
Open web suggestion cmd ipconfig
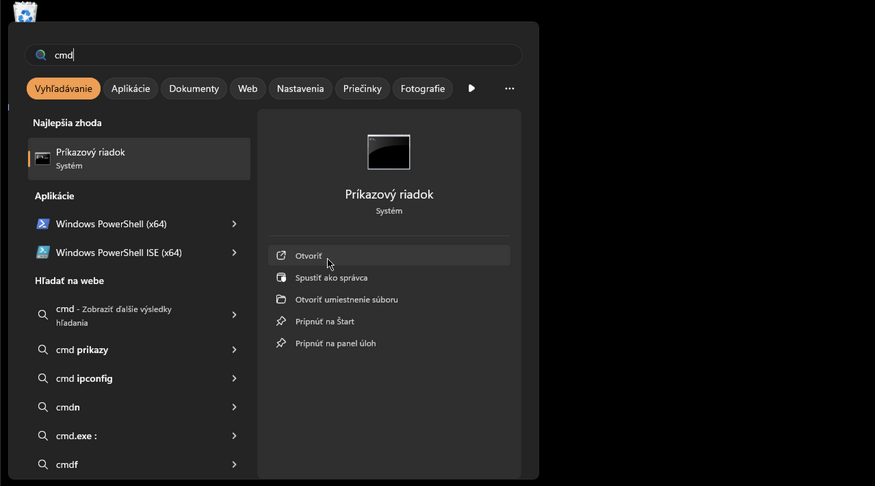(x=139, y=378)
